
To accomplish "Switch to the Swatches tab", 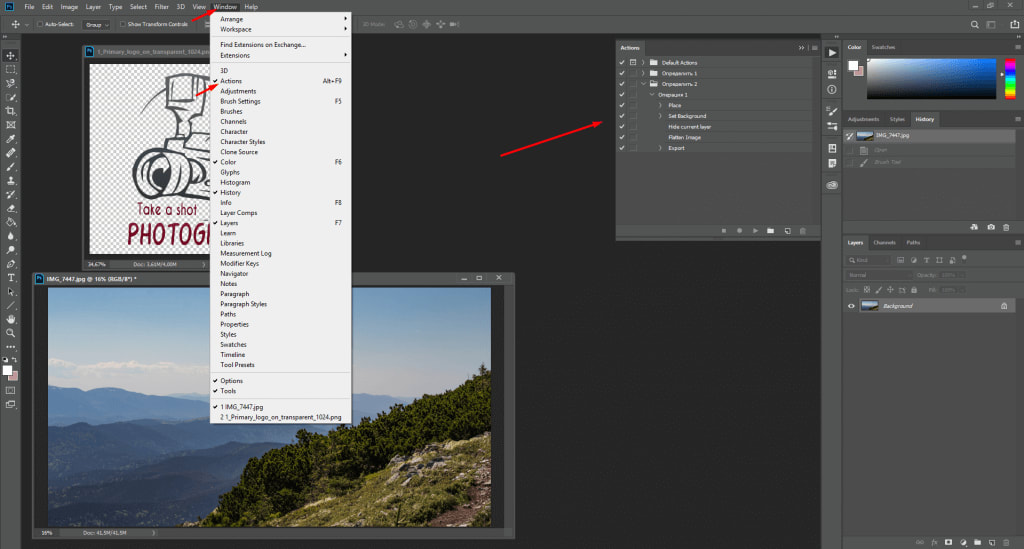I will (x=883, y=47).
